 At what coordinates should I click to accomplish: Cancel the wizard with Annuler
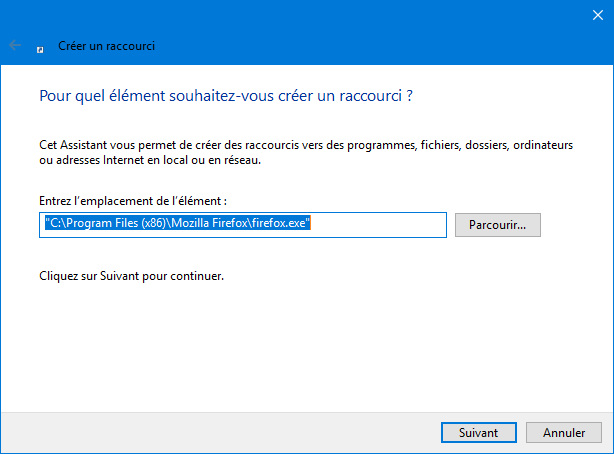point(563,432)
